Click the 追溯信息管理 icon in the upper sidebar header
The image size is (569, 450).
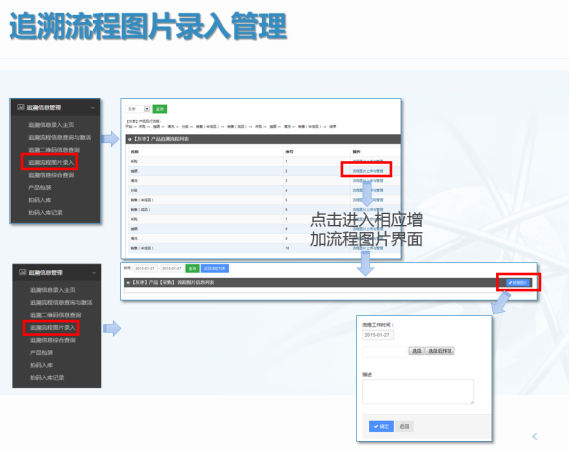(21, 107)
